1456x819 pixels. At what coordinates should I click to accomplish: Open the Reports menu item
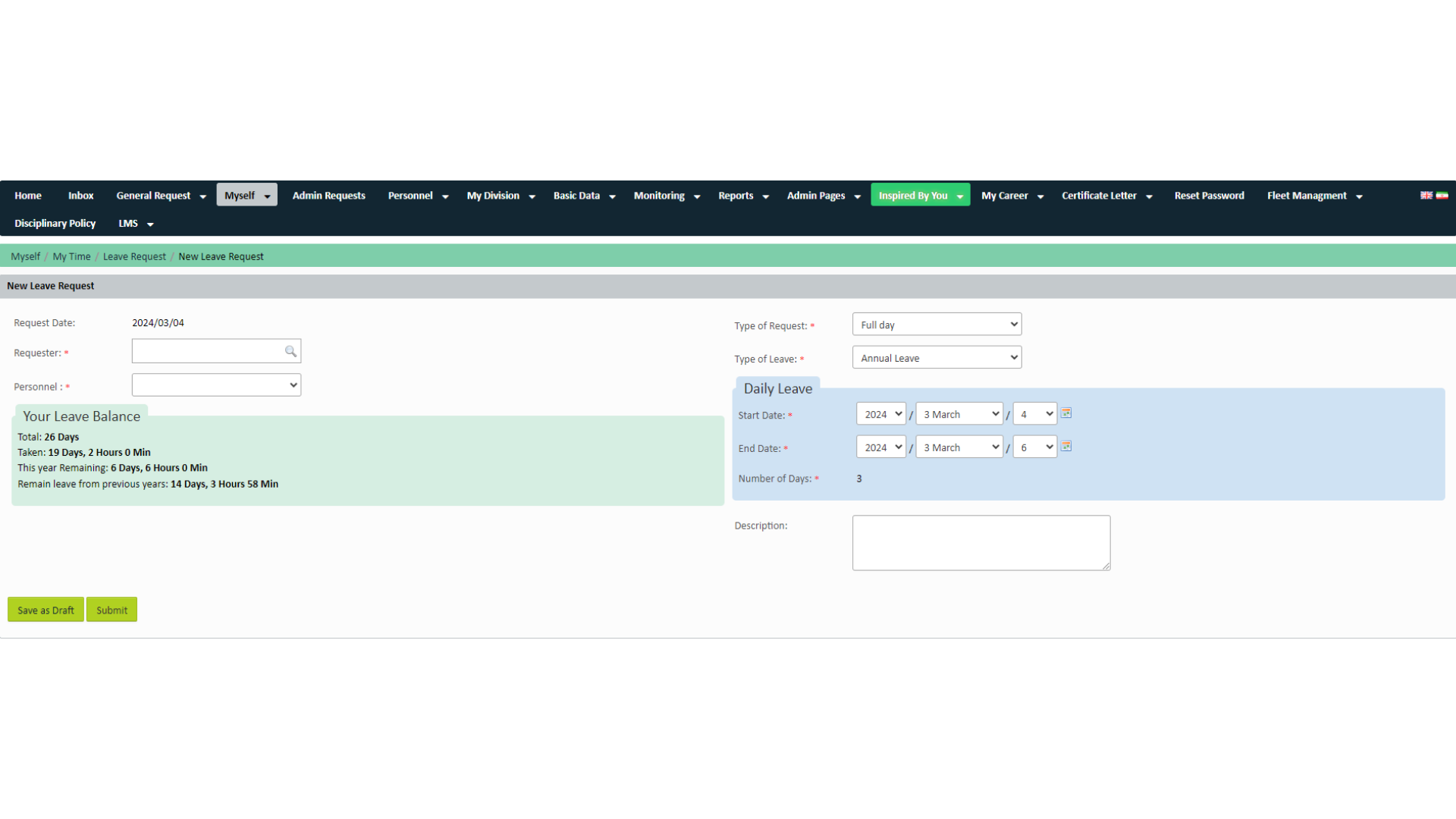click(x=736, y=195)
